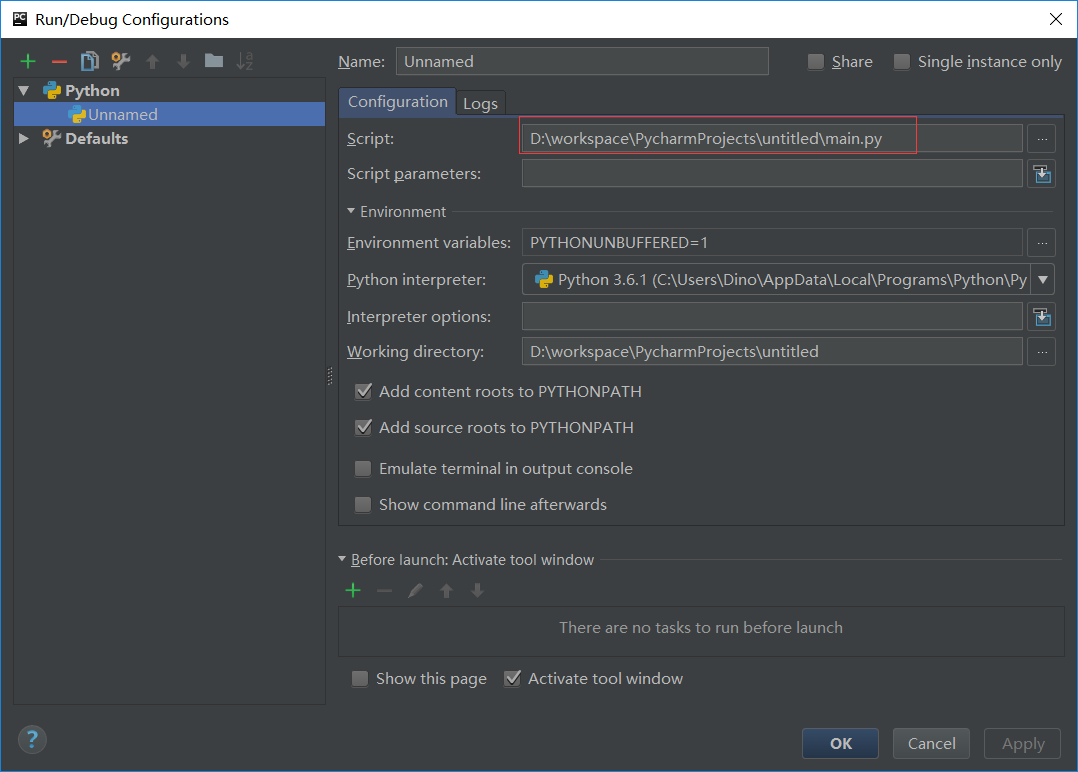The height and width of the screenshot is (772, 1078).
Task: Click in the Name input field
Action: 582,61
